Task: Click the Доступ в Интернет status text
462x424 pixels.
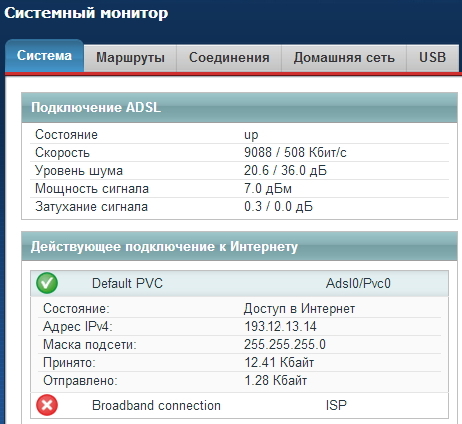Action: coord(299,309)
